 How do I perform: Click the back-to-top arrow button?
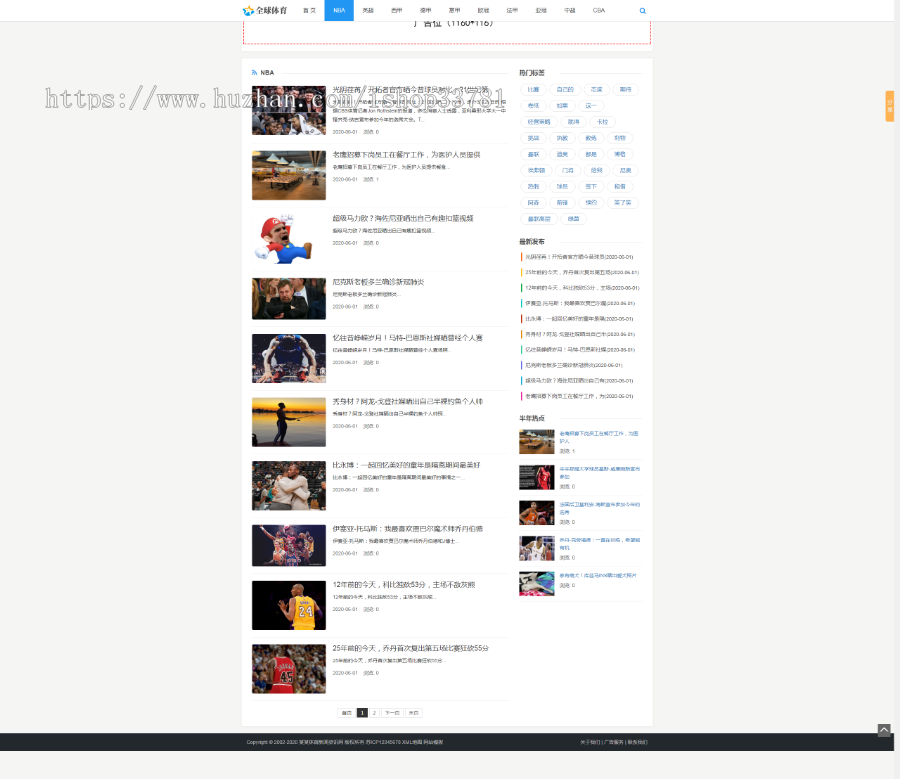point(883,730)
